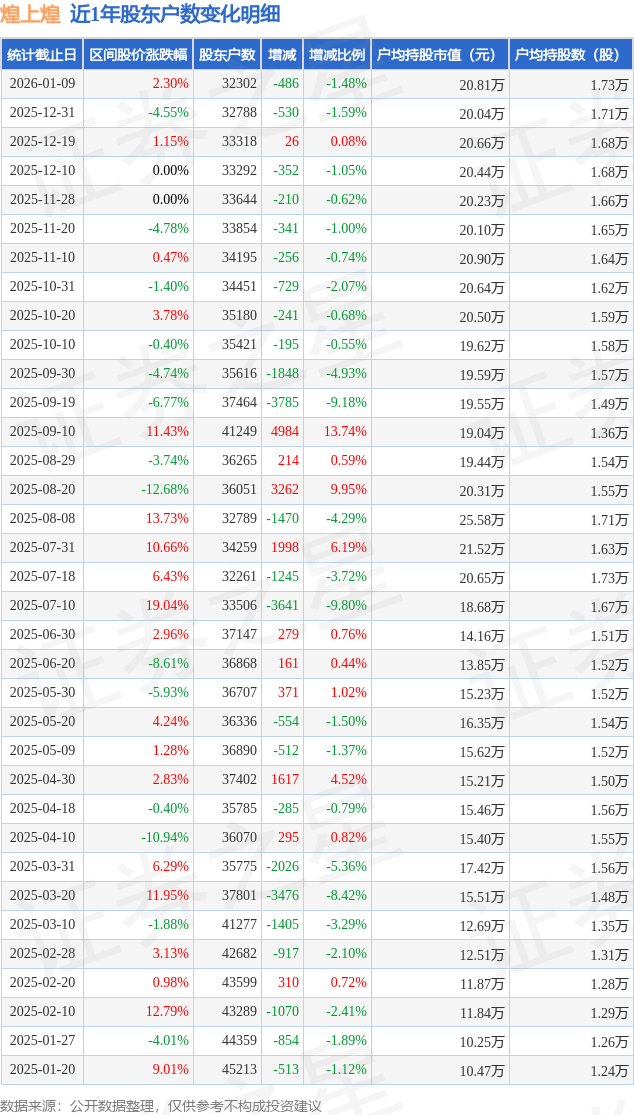634x1115 pixels.
Task: Click the 近1年股东户数变化明细 title text
Action: pos(175,14)
